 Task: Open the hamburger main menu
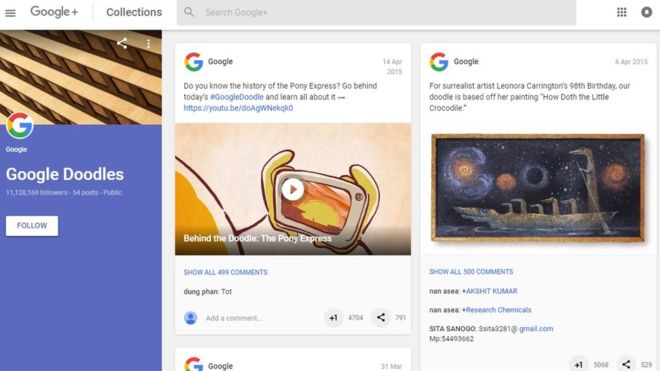[x=10, y=13]
